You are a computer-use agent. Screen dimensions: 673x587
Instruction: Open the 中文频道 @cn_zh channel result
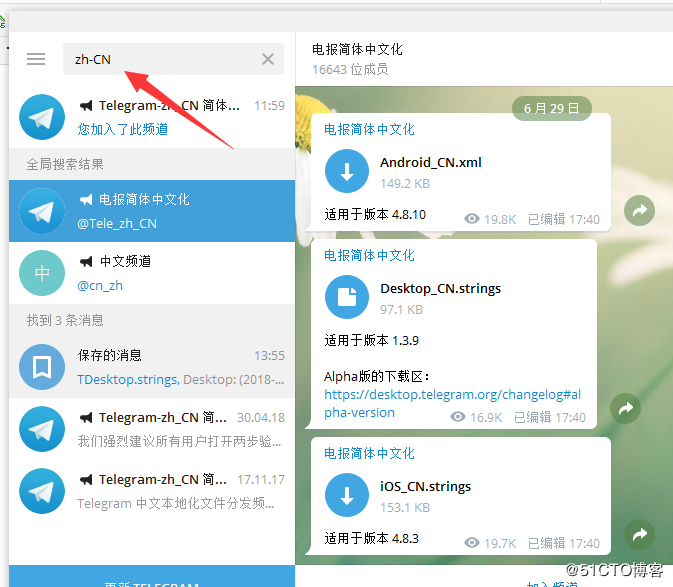[152, 273]
